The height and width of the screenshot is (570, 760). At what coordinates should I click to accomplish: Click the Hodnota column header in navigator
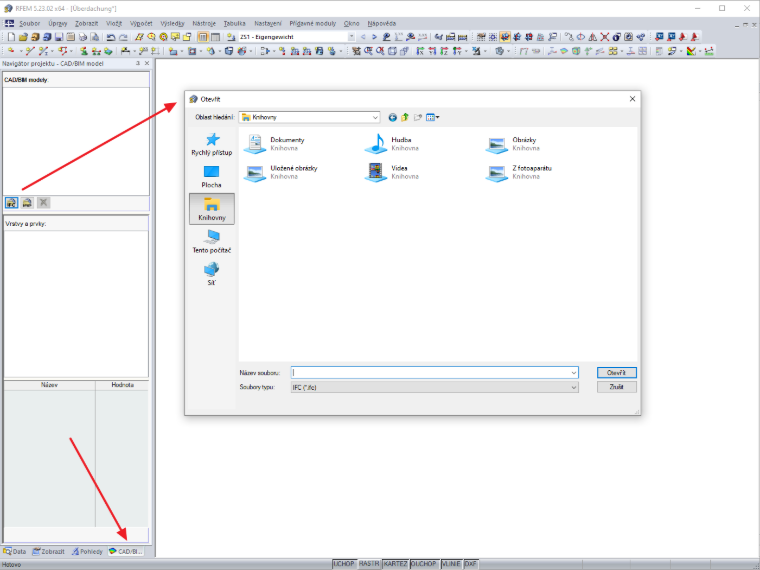coord(122,385)
